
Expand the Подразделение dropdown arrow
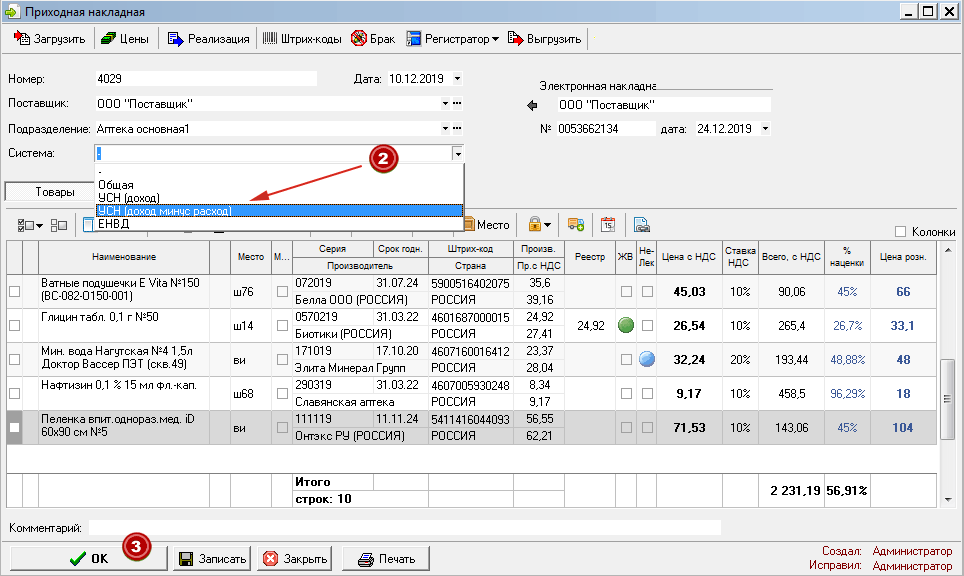click(x=445, y=128)
